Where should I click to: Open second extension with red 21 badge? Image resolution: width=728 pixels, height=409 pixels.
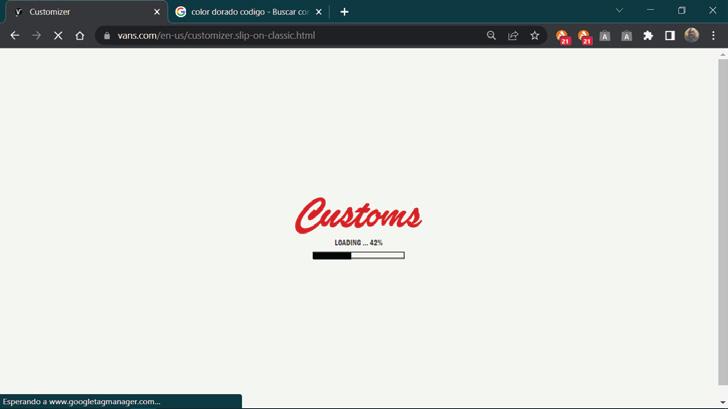(x=585, y=37)
